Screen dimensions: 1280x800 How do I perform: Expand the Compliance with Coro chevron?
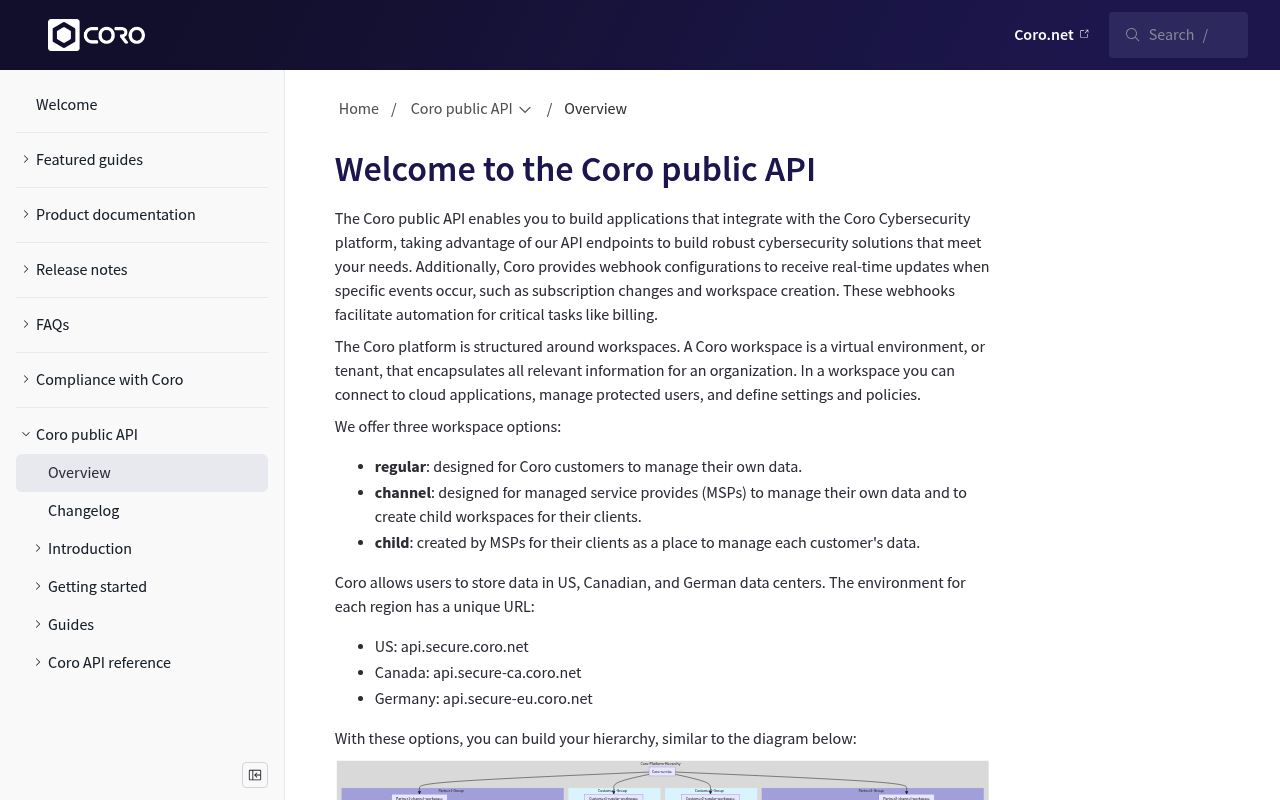(26, 379)
